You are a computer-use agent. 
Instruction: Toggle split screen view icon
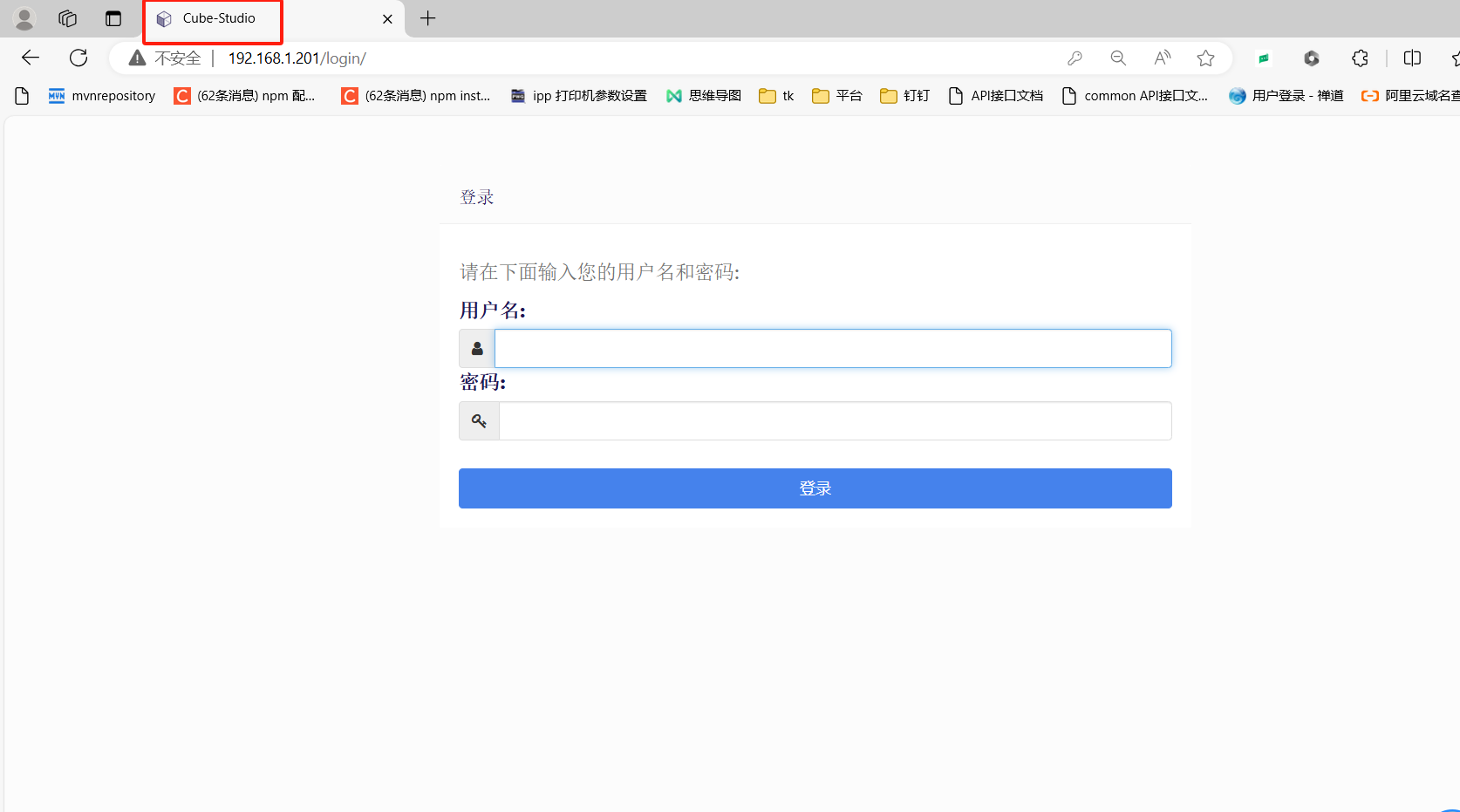(1413, 58)
